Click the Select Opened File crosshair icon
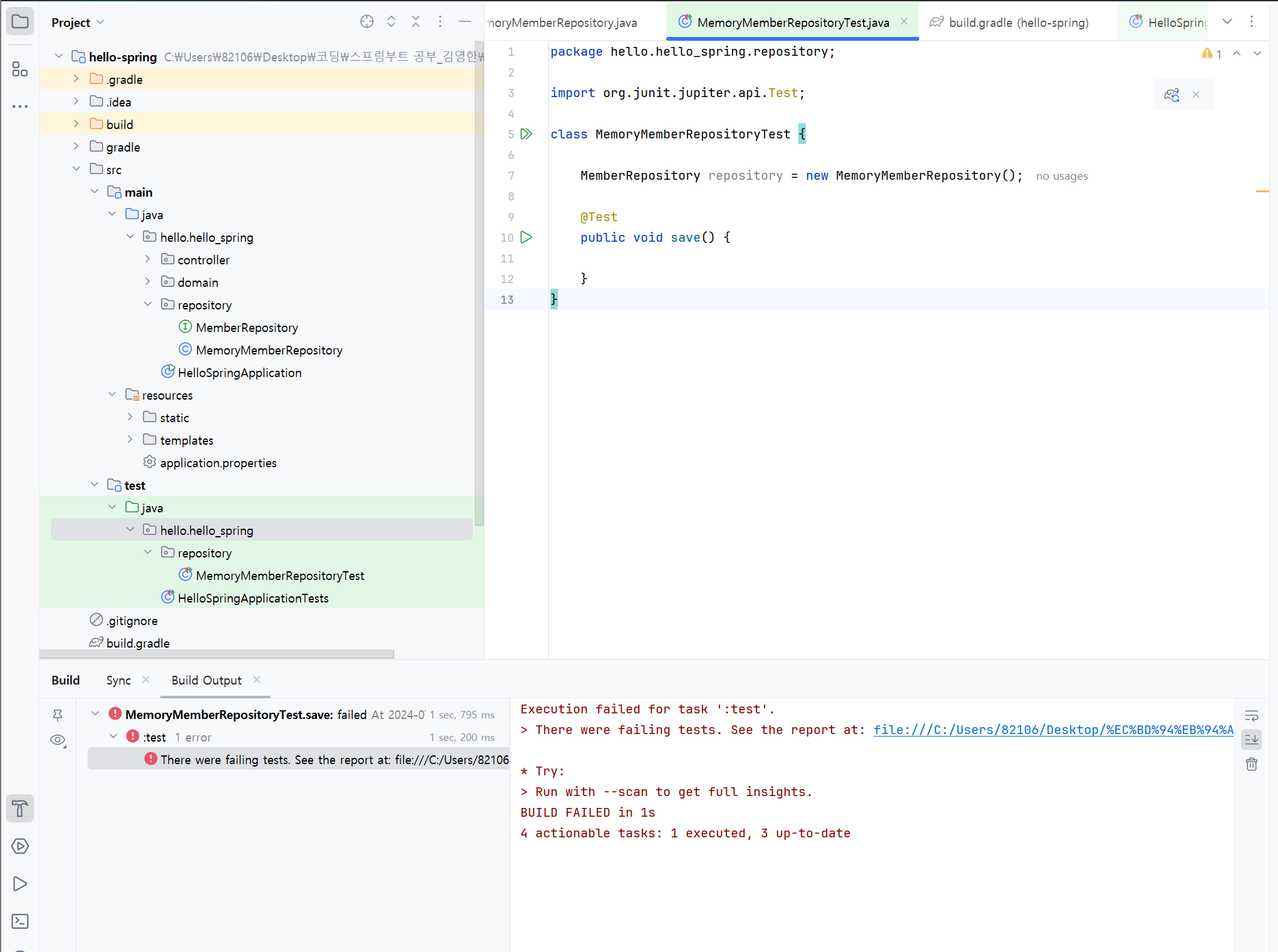The height and width of the screenshot is (952, 1278). pos(367,22)
